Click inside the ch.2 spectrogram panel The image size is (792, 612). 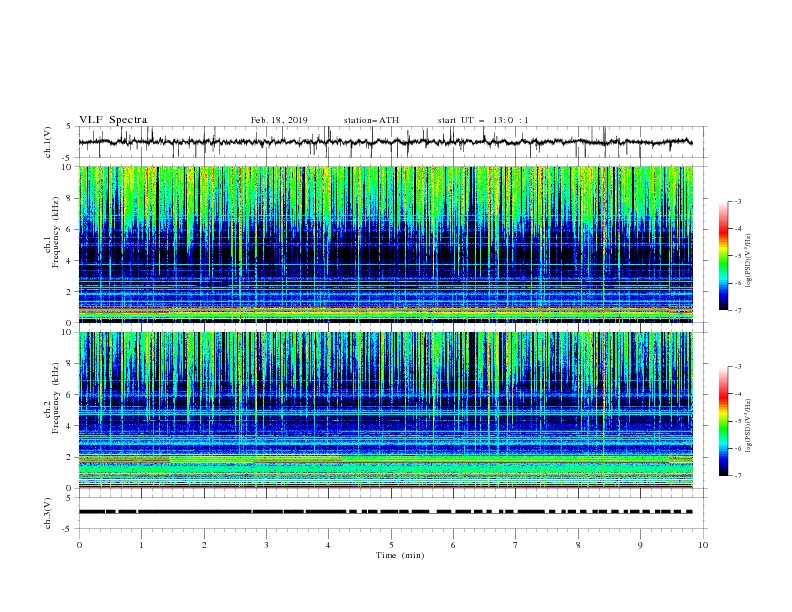click(x=386, y=410)
